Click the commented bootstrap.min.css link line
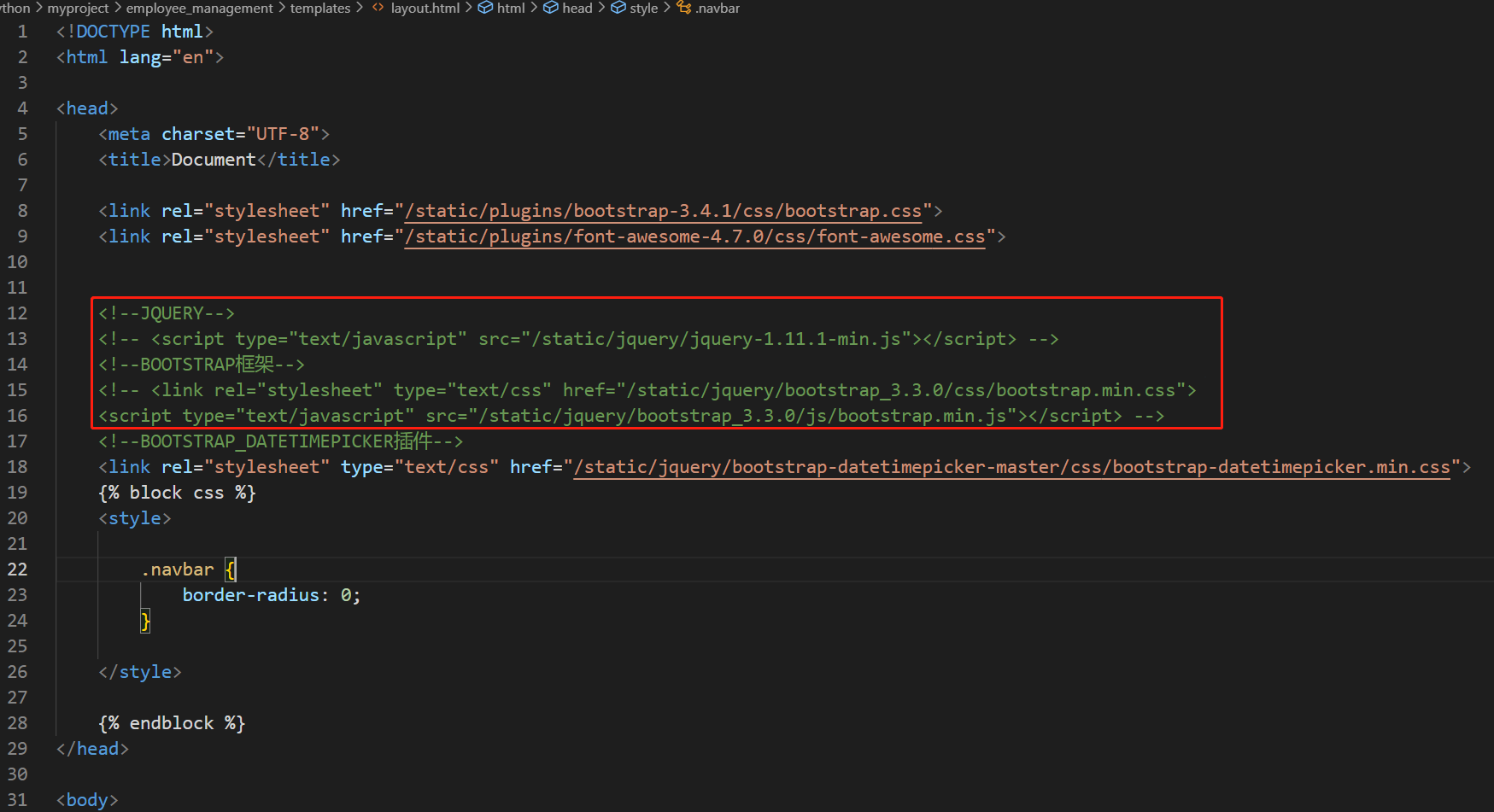The image size is (1494, 812). pos(647,390)
